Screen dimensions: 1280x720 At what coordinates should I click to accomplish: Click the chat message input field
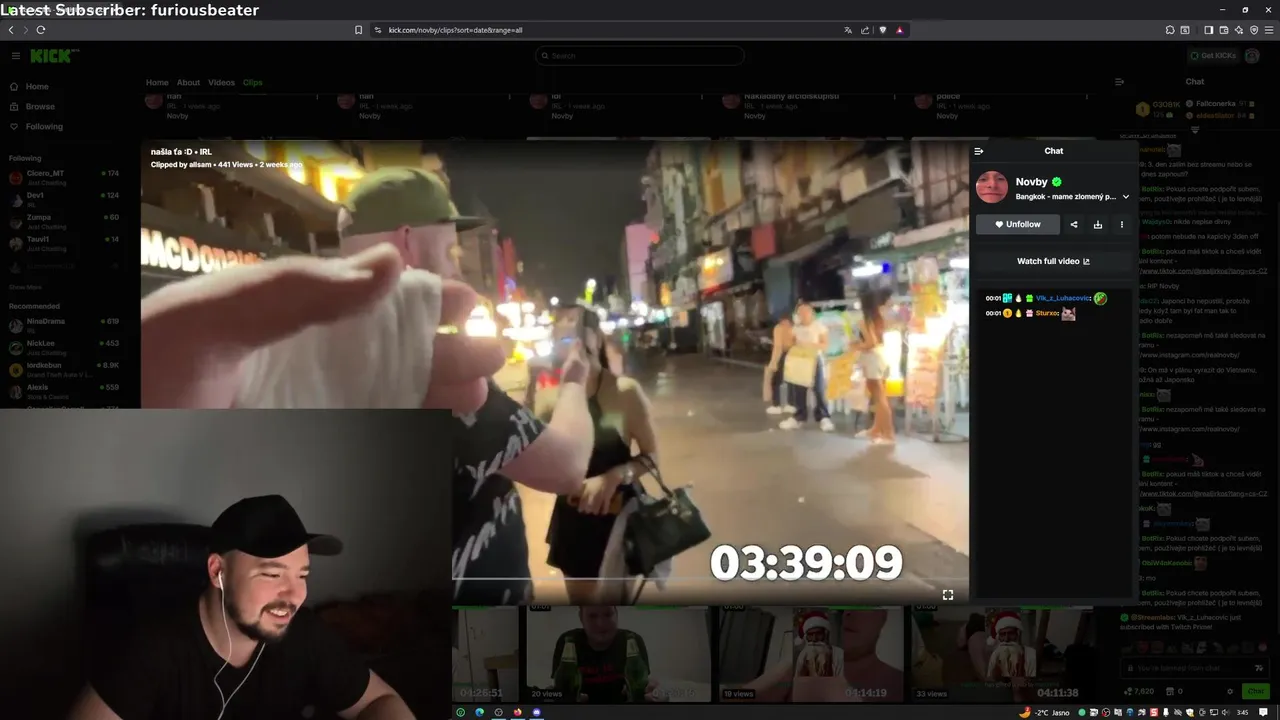1194,668
